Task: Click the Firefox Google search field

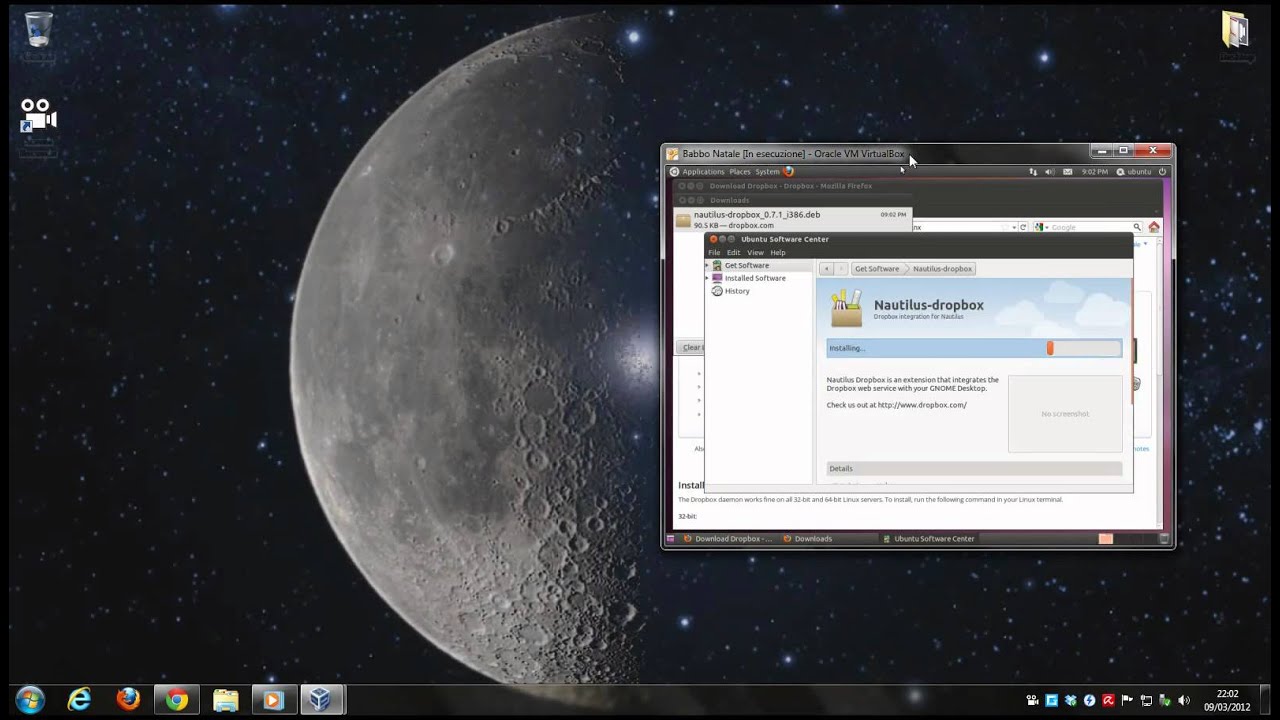Action: 1088,227
